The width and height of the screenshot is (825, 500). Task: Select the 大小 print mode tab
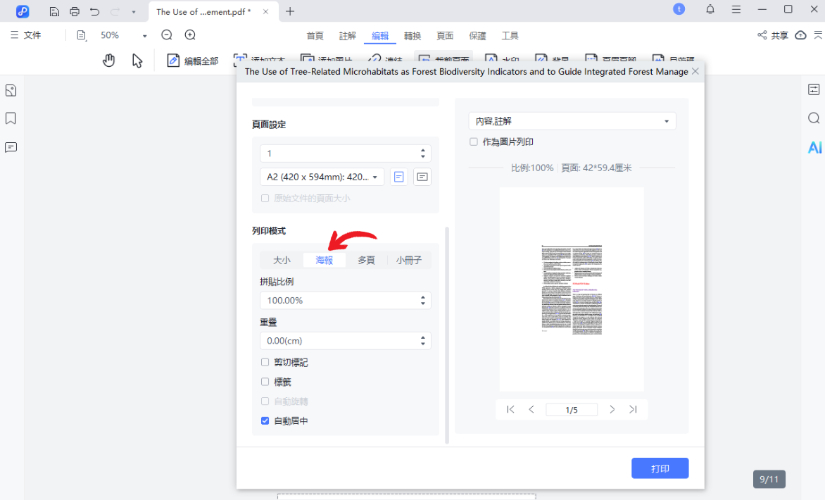click(x=282, y=260)
